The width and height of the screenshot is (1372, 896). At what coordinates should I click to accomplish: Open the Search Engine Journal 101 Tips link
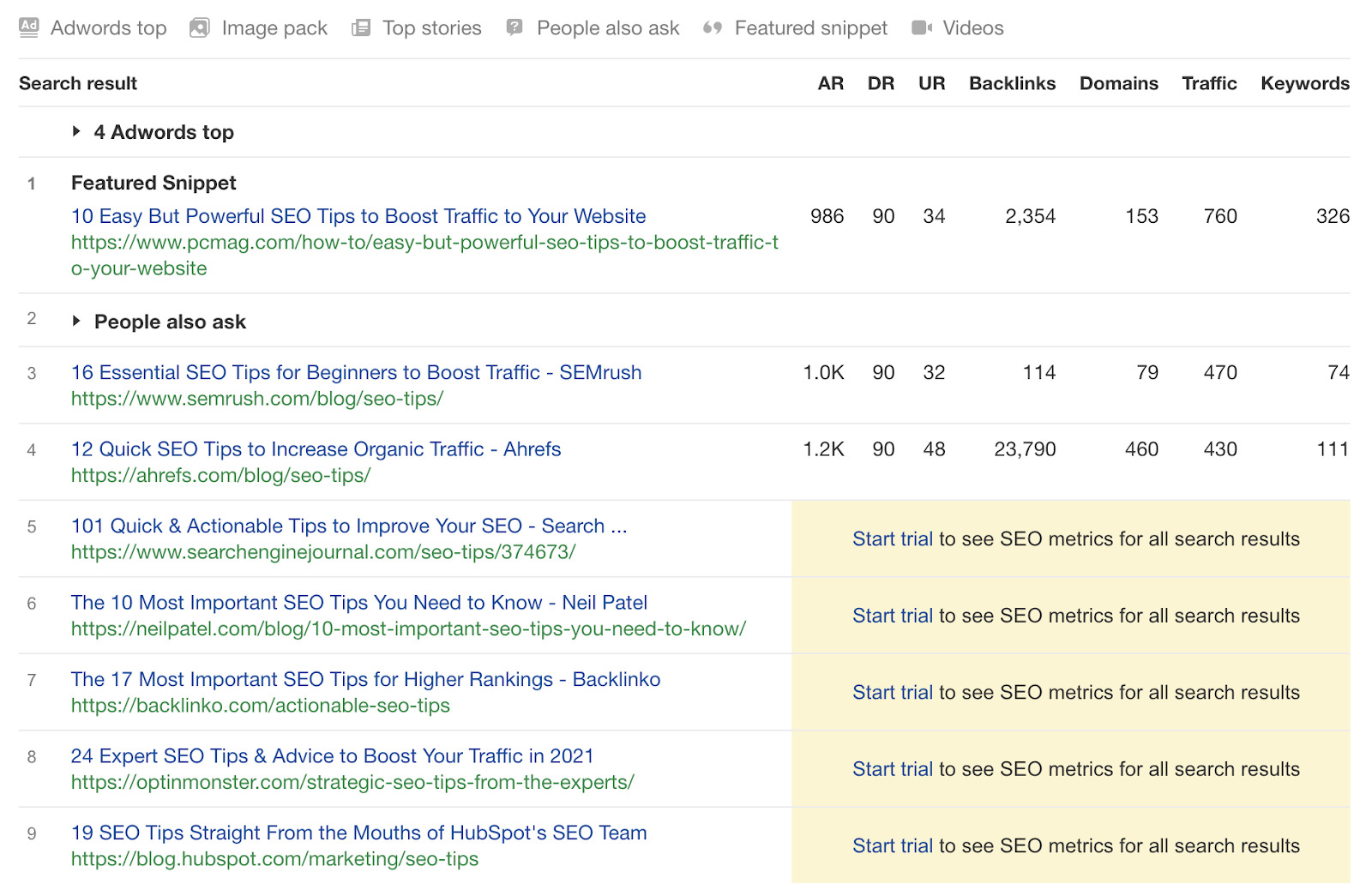click(348, 526)
